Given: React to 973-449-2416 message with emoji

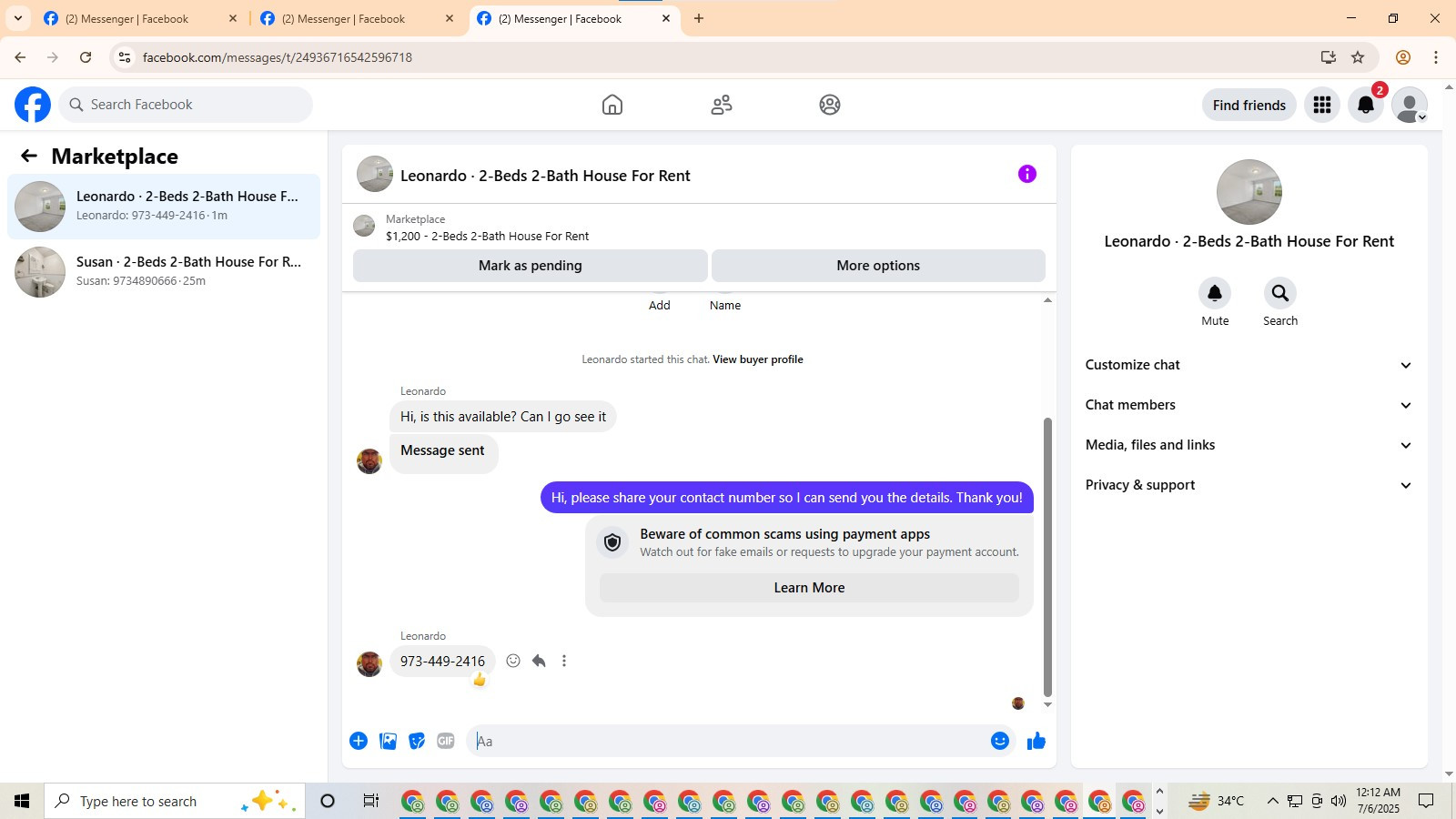Looking at the screenshot, I should [513, 661].
